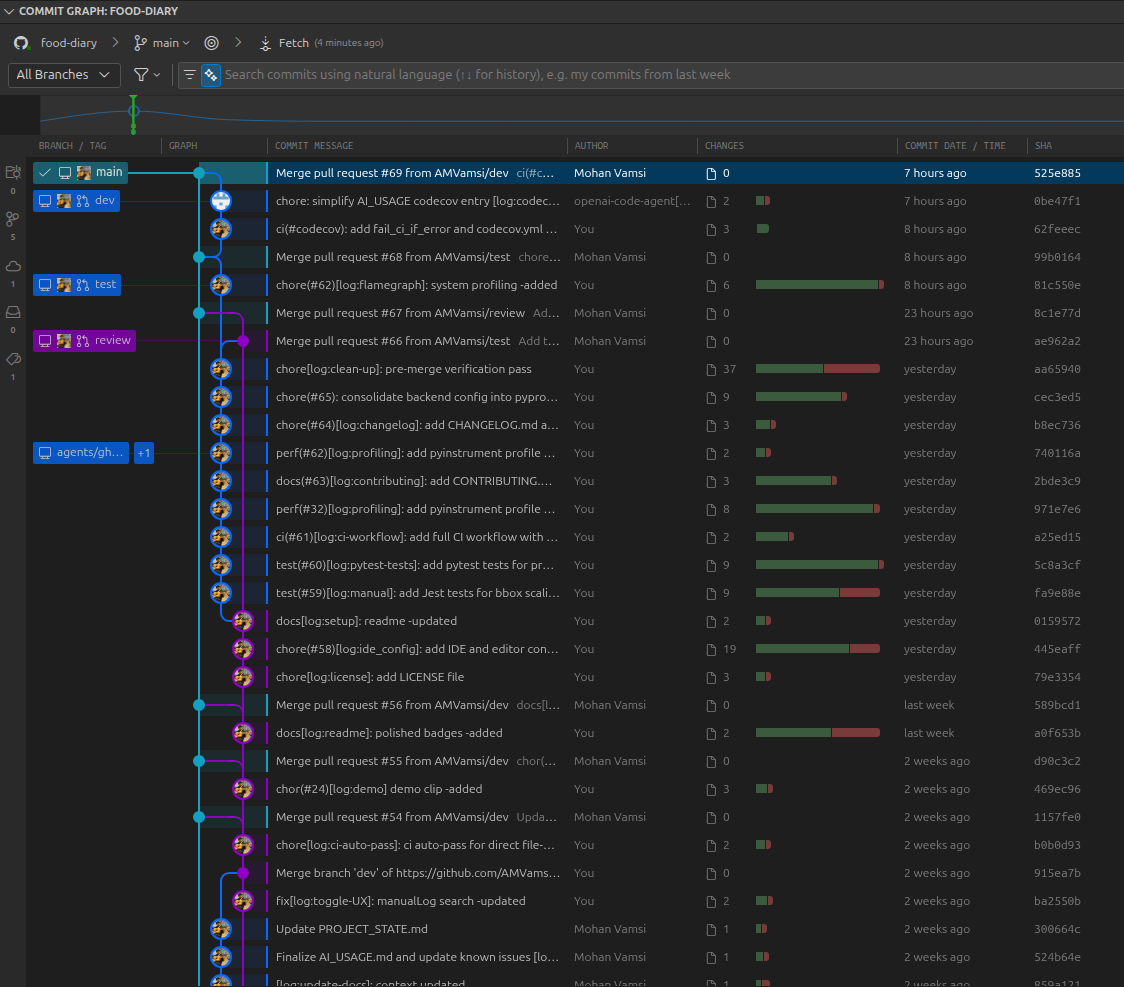Click the Commit Message column header
Viewport: 1124px width, 987px height.
tap(314, 146)
